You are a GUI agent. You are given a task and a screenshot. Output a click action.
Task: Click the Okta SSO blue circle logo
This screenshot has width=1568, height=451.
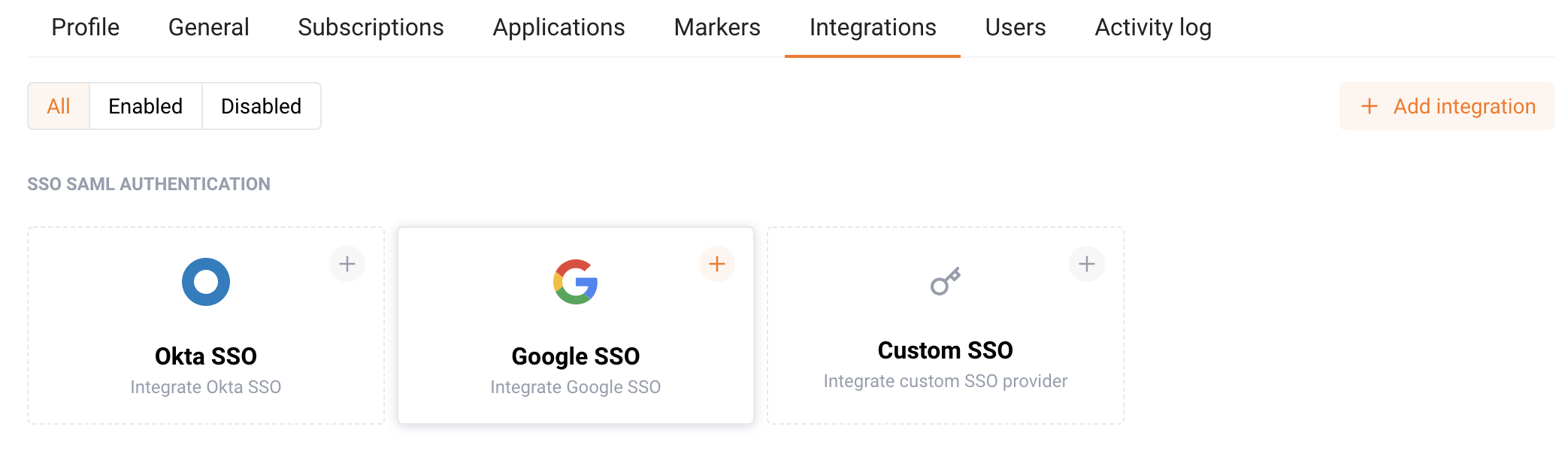click(x=206, y=282)
